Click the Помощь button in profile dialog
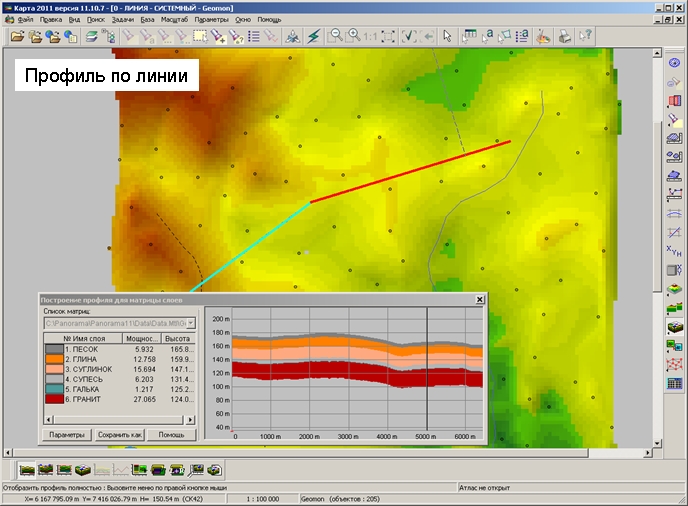 [171, 435]
